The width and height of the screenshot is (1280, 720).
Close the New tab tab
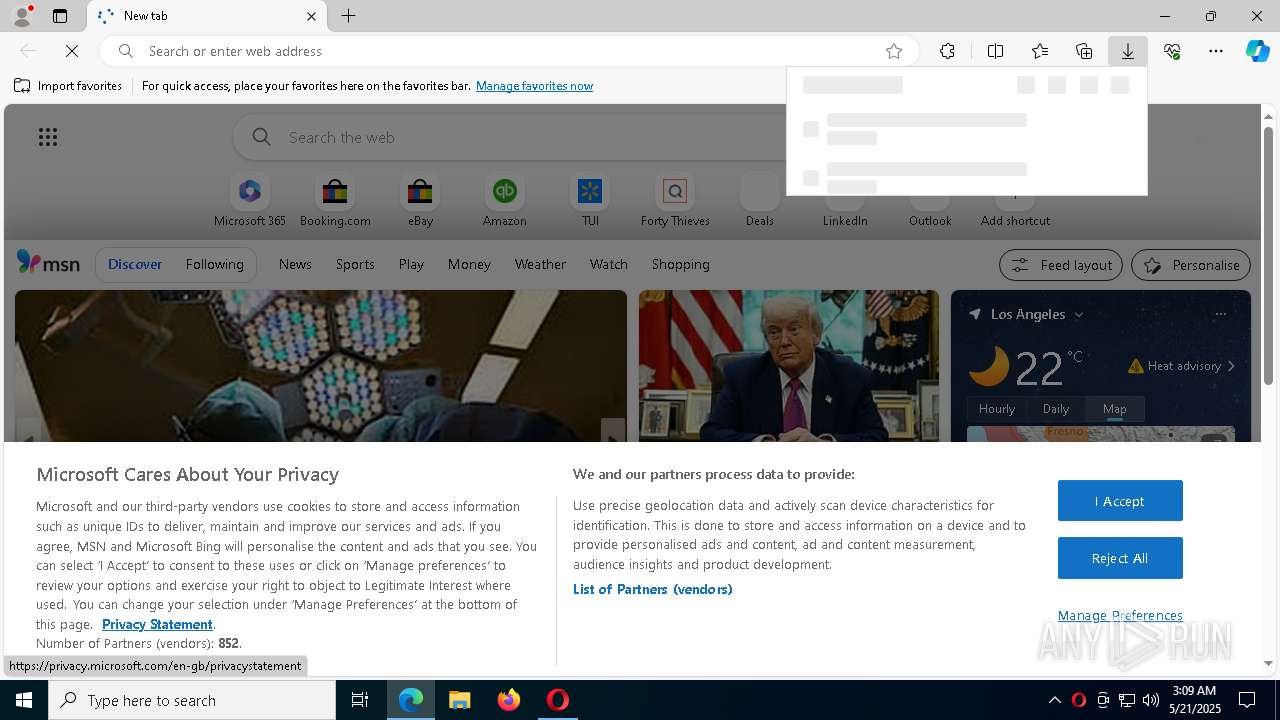[311, 16]
